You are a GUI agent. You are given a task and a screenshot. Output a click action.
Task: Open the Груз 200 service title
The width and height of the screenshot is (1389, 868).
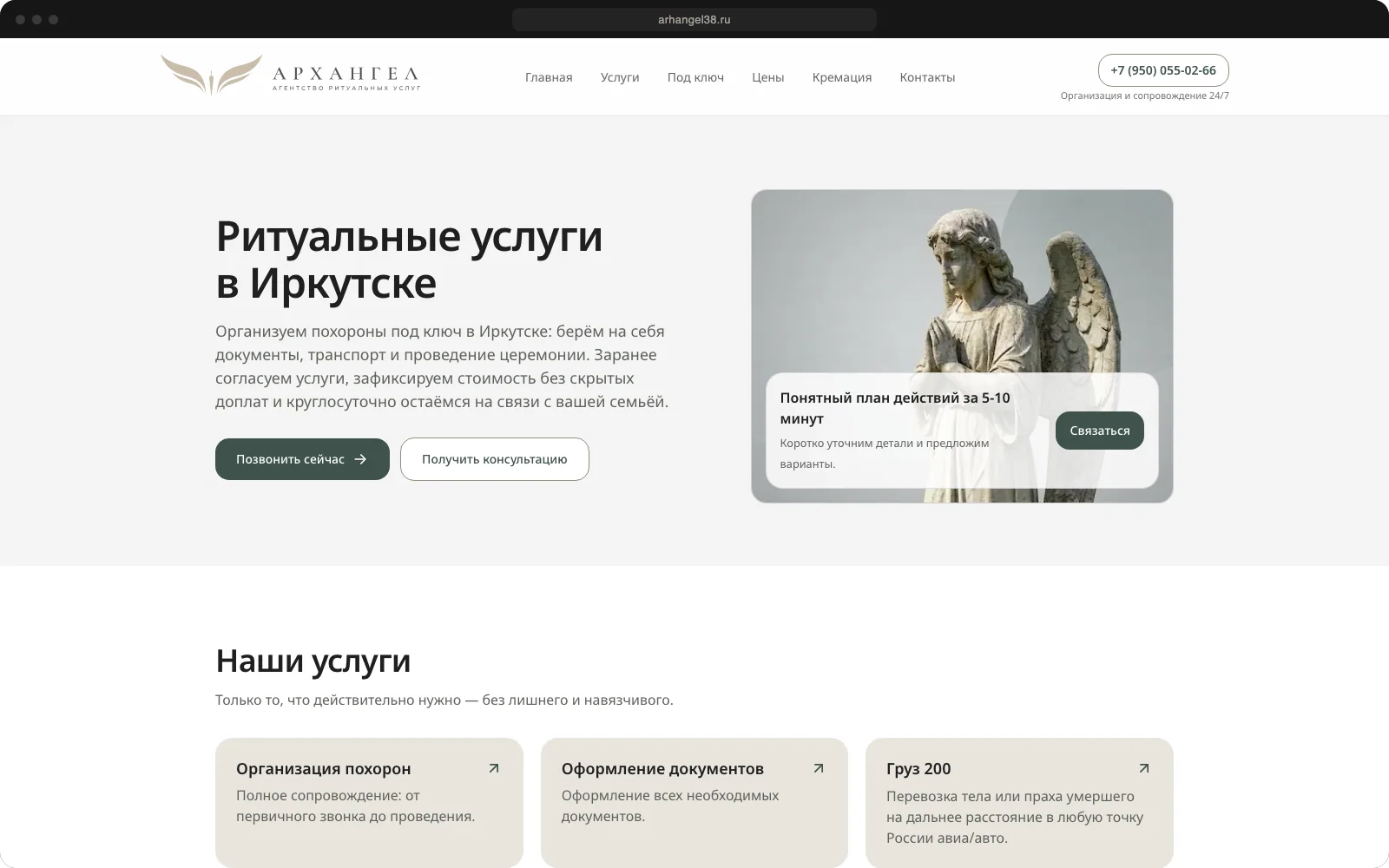pyautogui.click(x=918, y=768)
